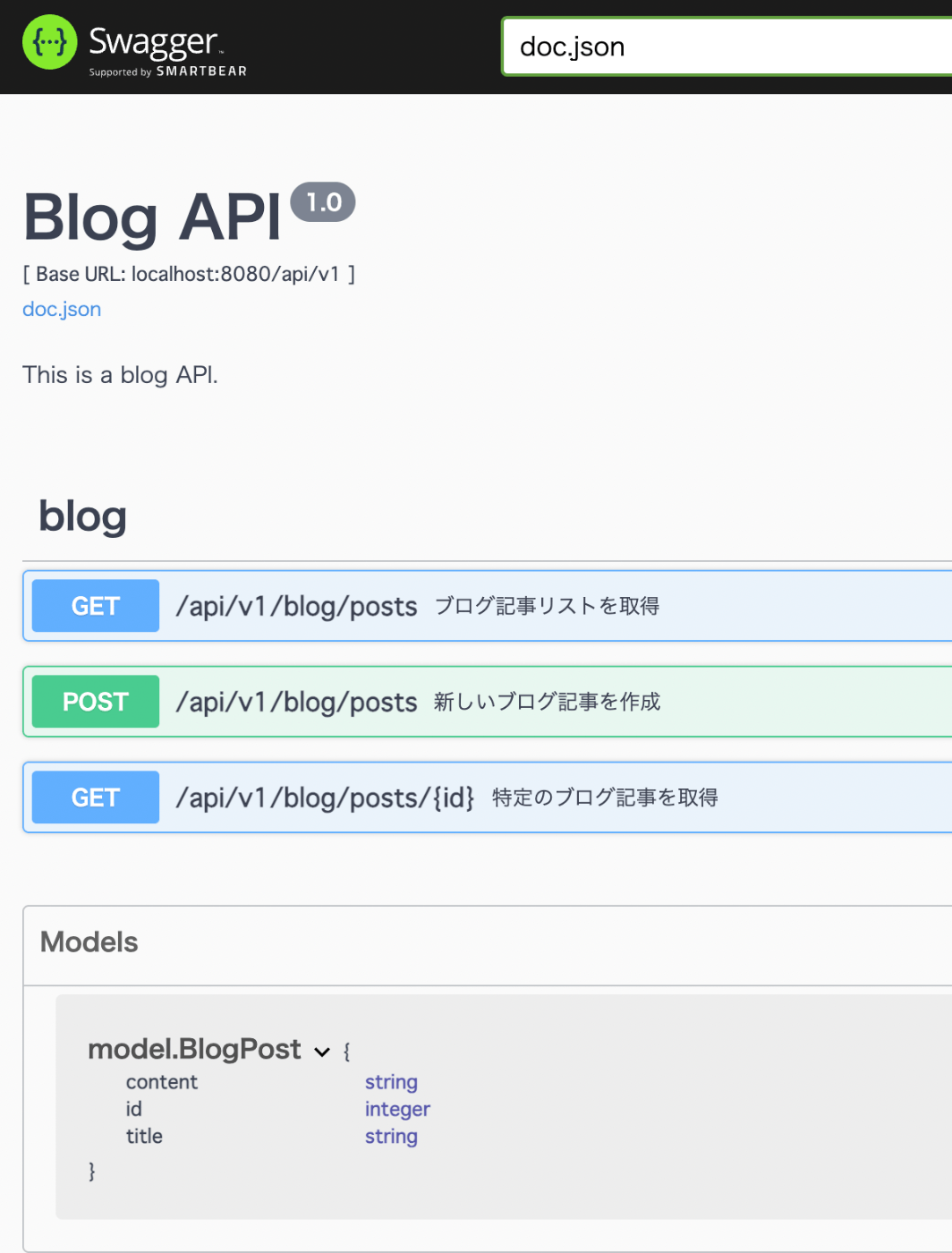Click the Supported by SMARTBEAR text

click(x=168, y=72)
